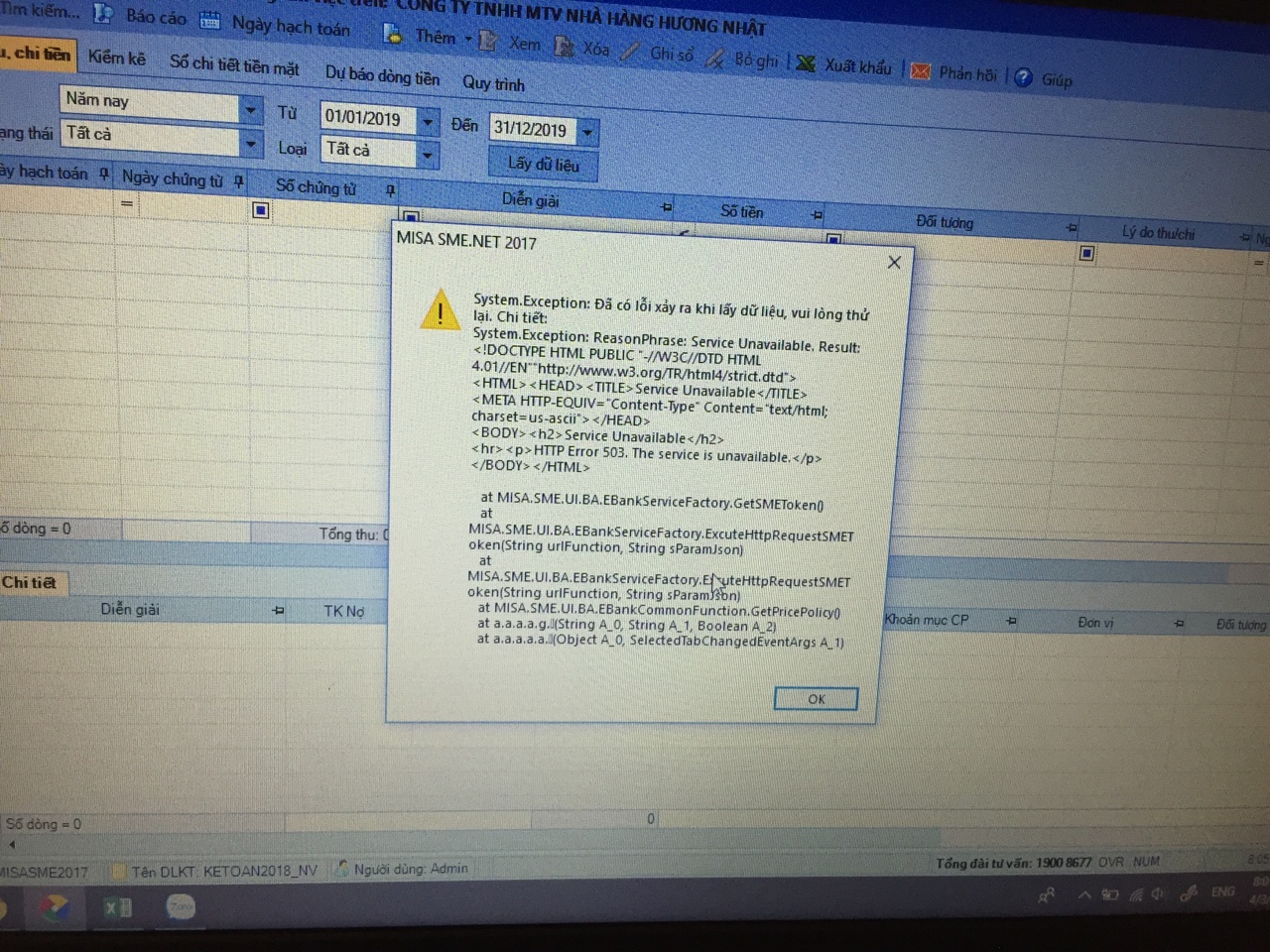Pin the Đơn vị column
The width and height of the screenshot is (1270, 952).
[1179, 624]
